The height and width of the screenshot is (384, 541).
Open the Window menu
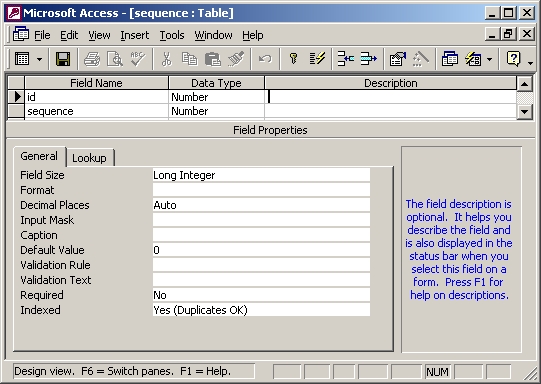point(213,35)
